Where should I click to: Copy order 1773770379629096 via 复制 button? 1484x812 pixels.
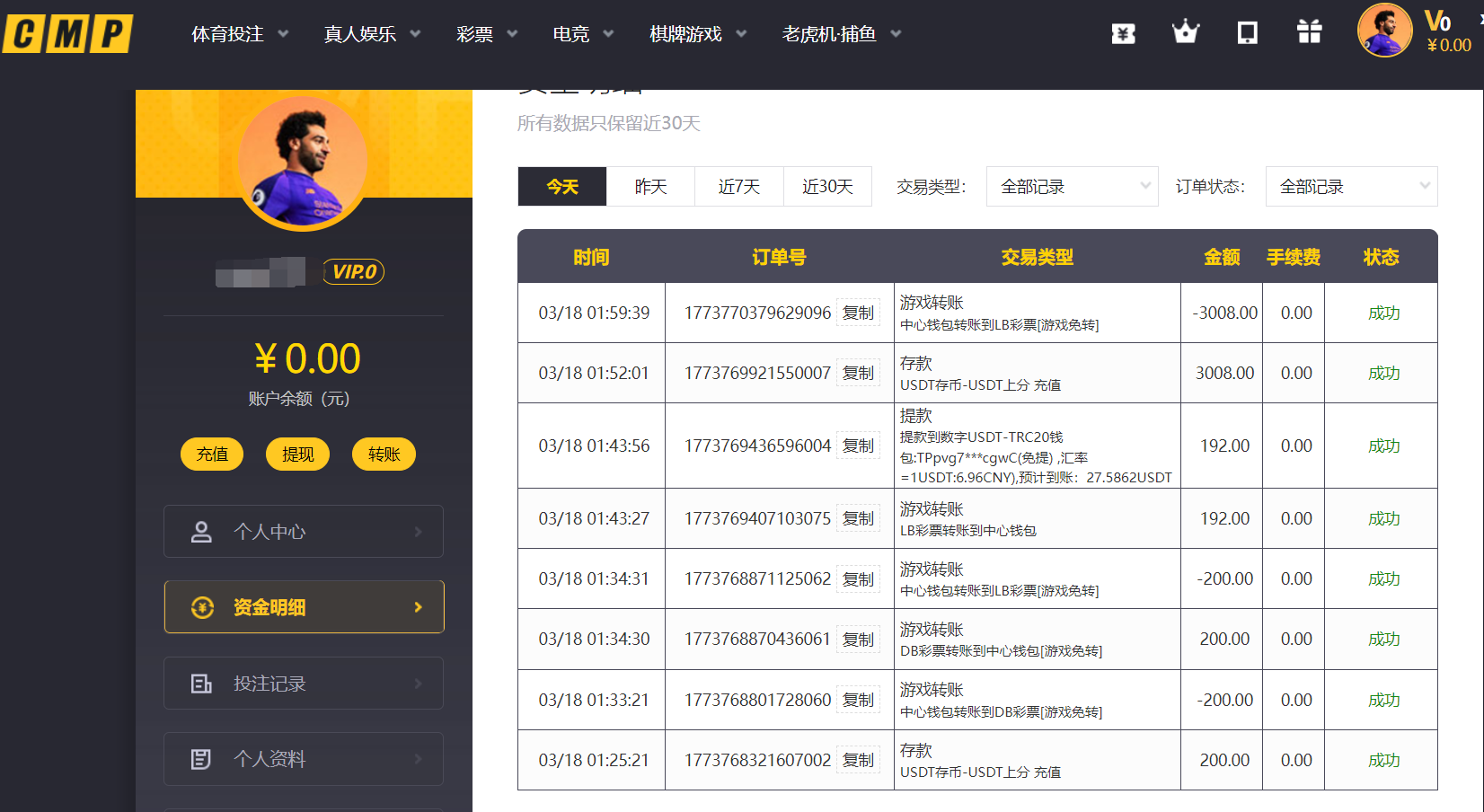tap(858, 313)
